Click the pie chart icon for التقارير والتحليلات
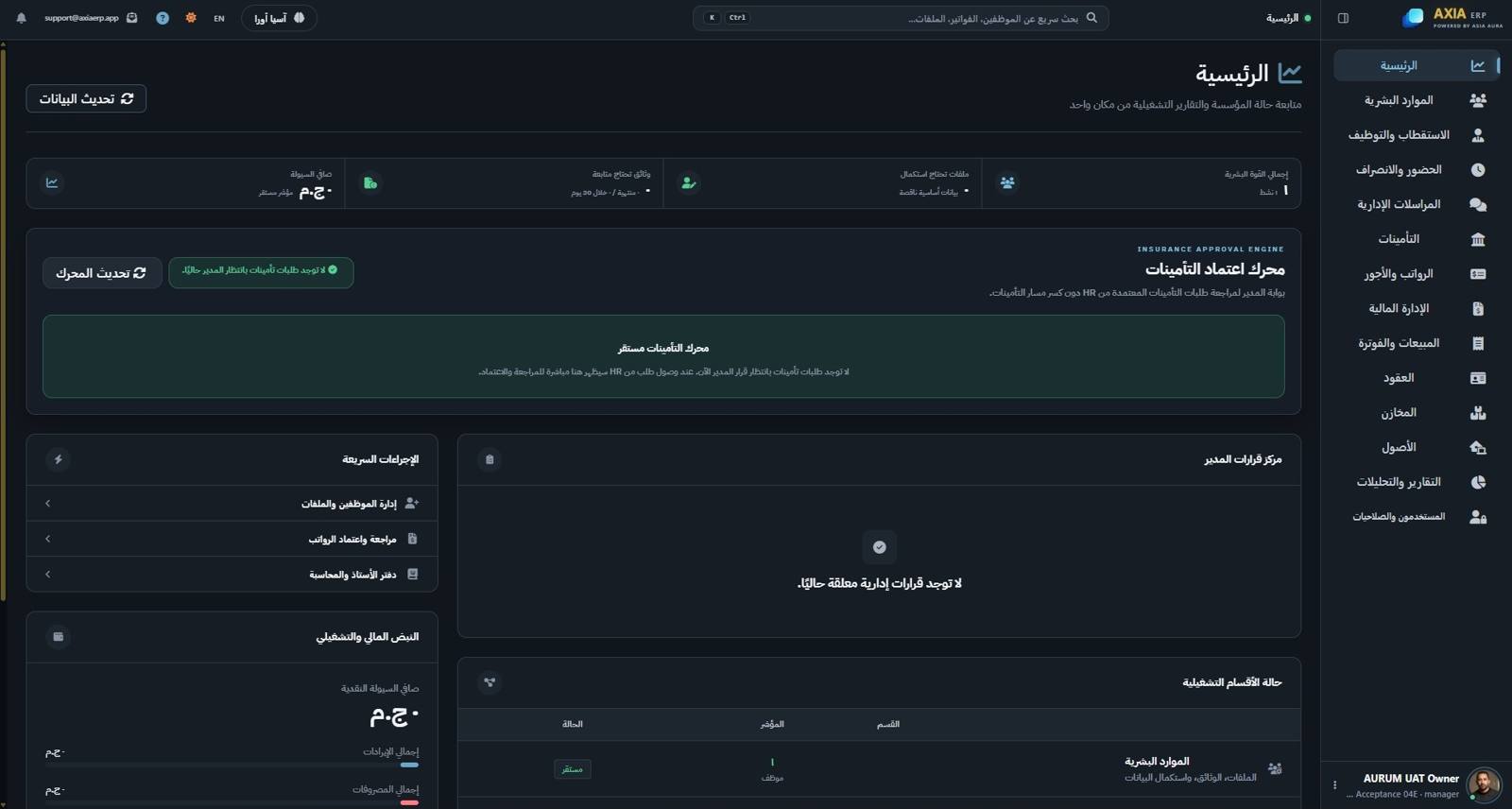This screenshot has height=809, width=1512. tap(1478, 482)
